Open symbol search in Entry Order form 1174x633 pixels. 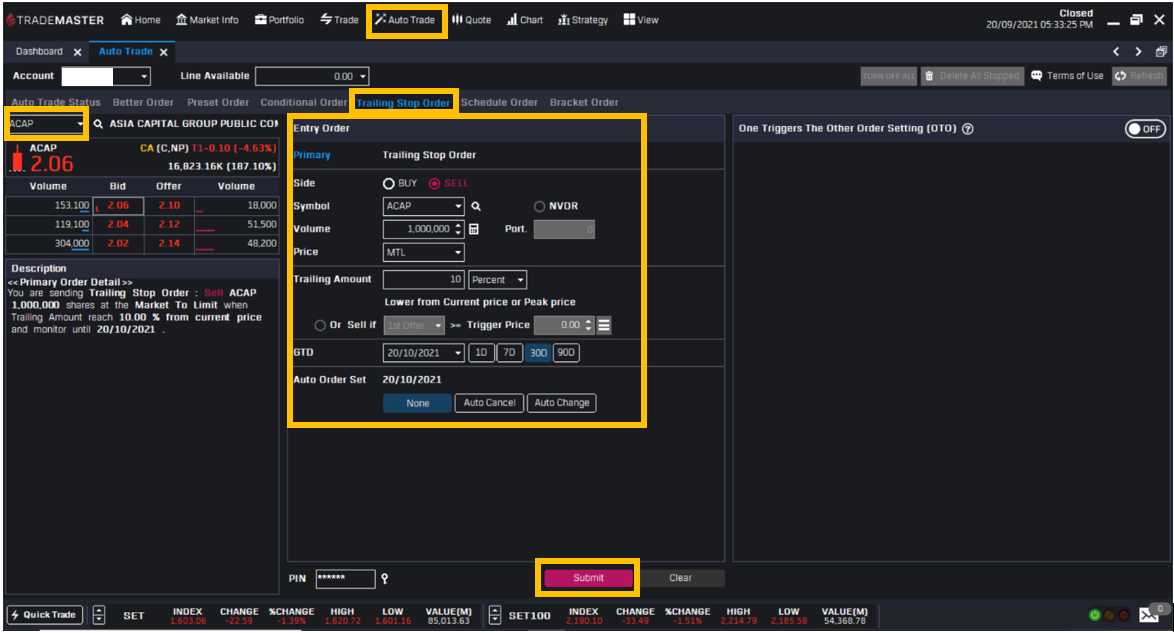[x=476, y=206]
